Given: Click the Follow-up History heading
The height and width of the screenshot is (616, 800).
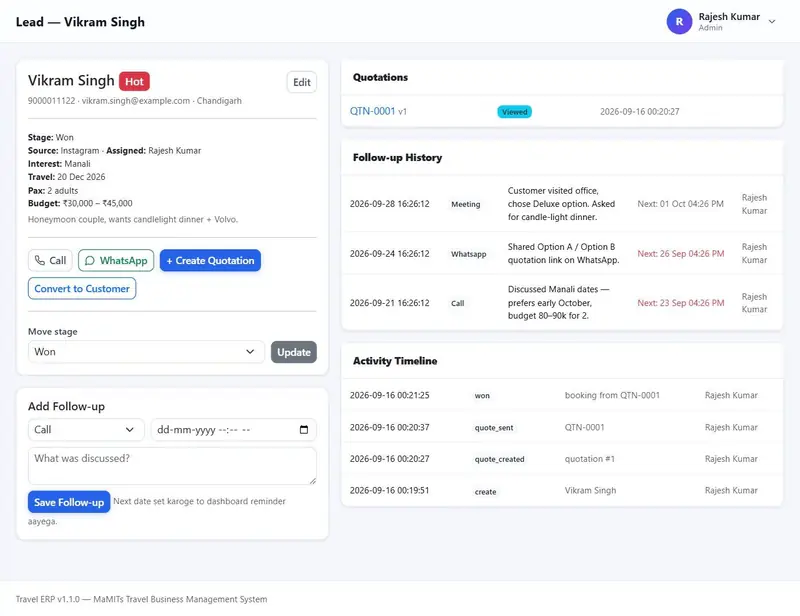Looking at the screenshot, I should point(397,158).
